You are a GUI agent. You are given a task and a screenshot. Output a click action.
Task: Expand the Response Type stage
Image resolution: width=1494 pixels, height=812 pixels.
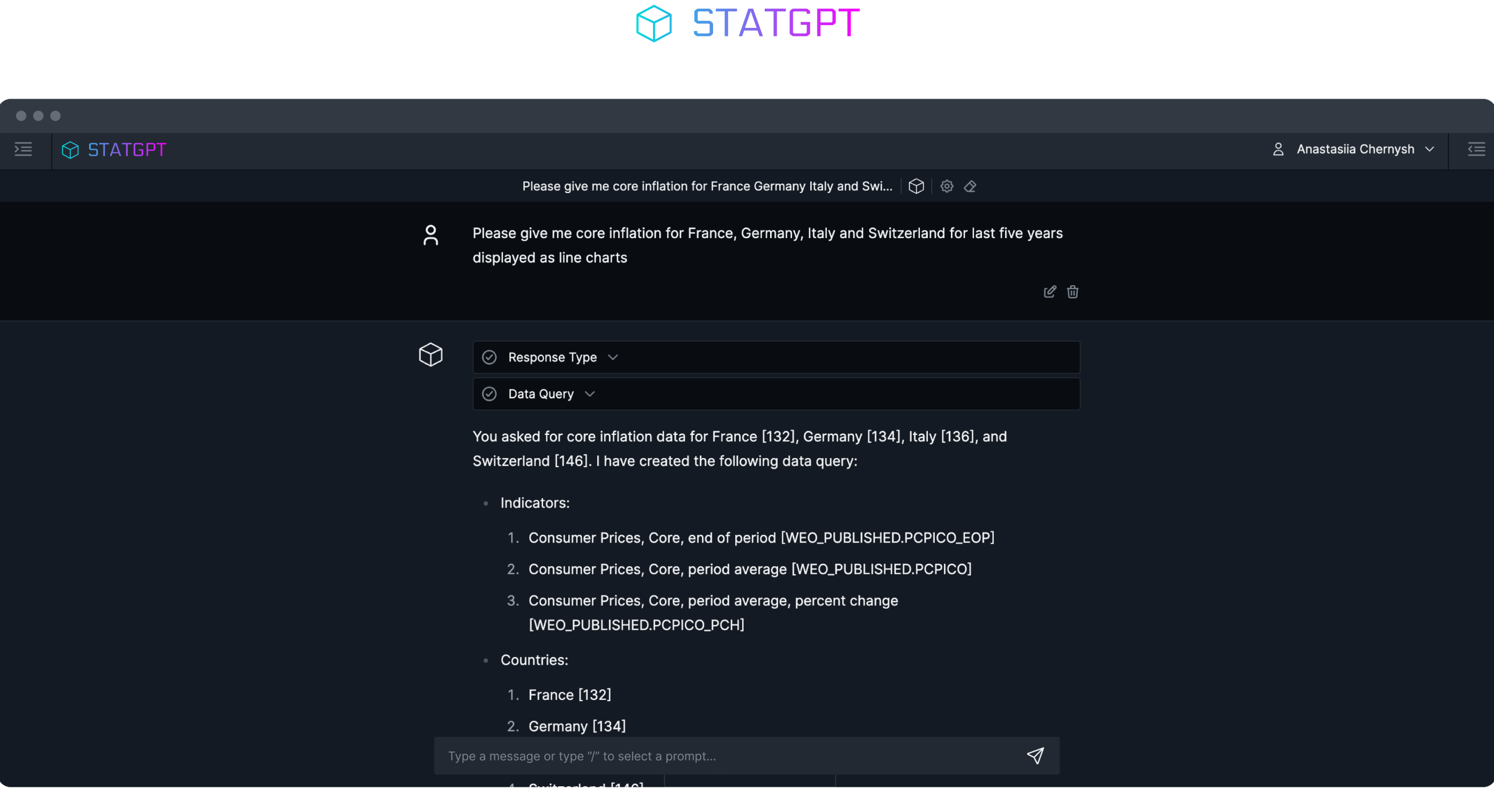(776, 357)
